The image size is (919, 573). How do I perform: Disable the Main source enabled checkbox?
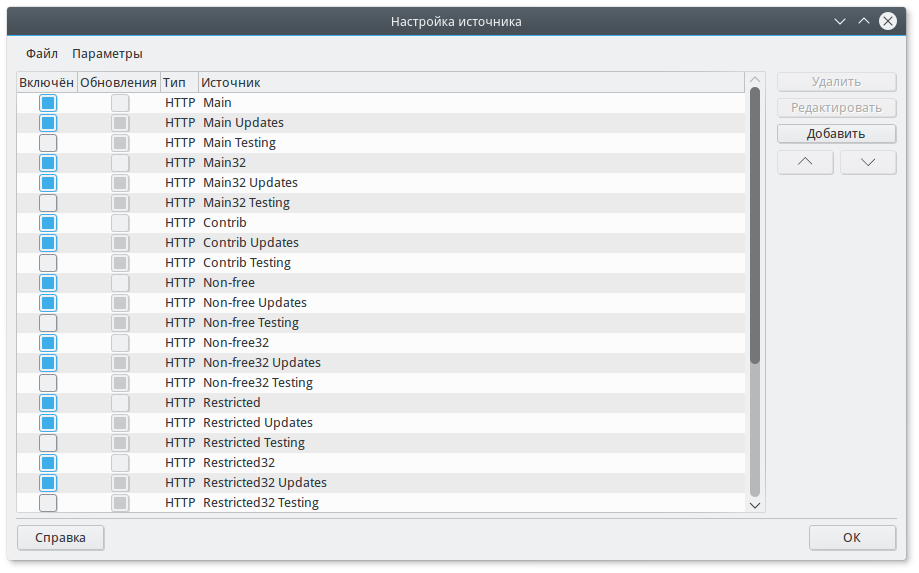coord(48,103)
